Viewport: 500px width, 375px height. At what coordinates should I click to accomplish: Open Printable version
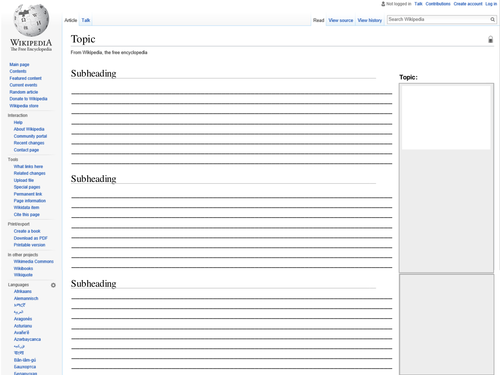pyautogui.click(x=29, y=245)
